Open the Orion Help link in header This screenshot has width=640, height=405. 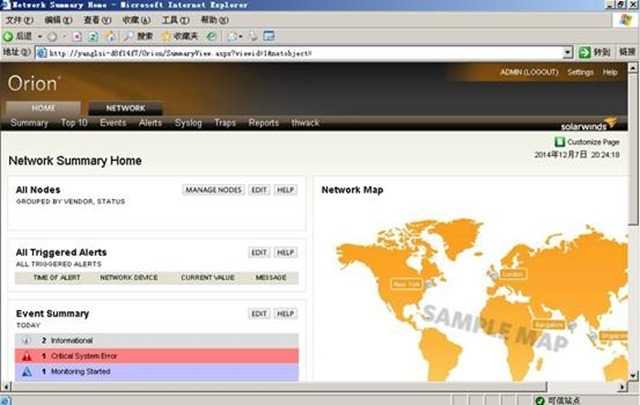pyautogui.click(x=610, y=72)
